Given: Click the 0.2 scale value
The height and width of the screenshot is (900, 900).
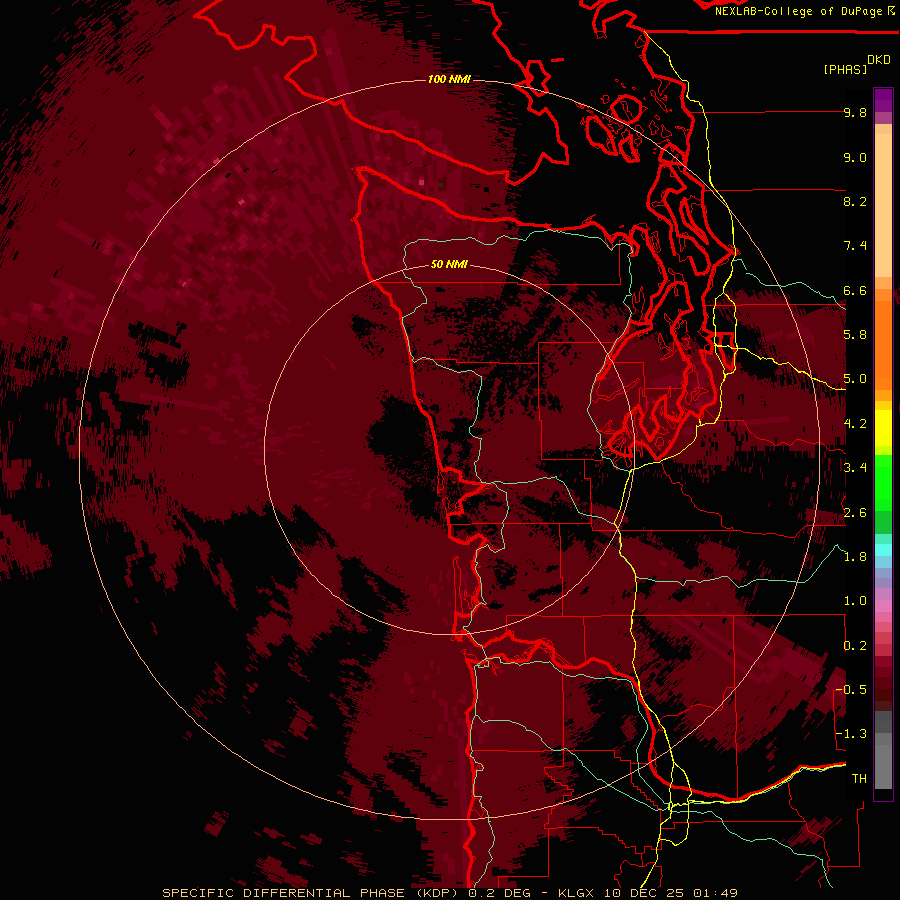Looking at the screenshot, I should pos(855,646).
